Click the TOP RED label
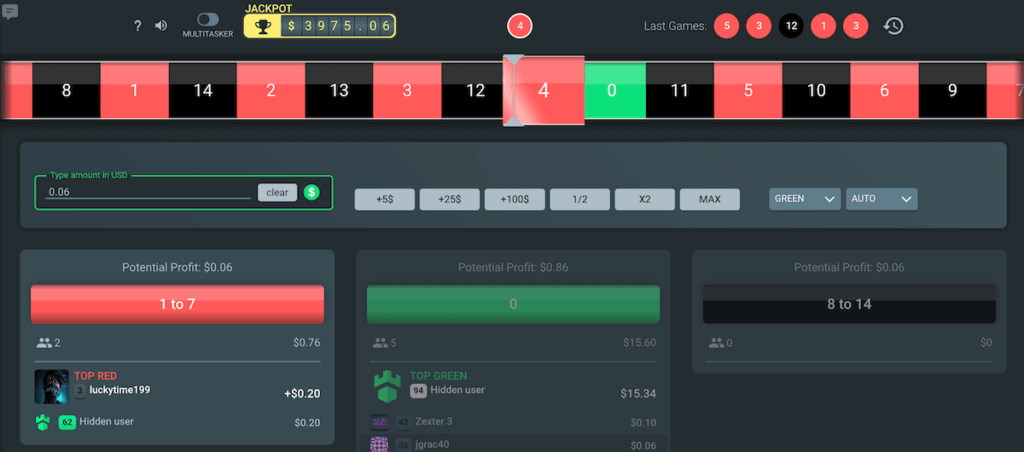Viewport: 1024px width, 452px height. click(x=95, y=376)
